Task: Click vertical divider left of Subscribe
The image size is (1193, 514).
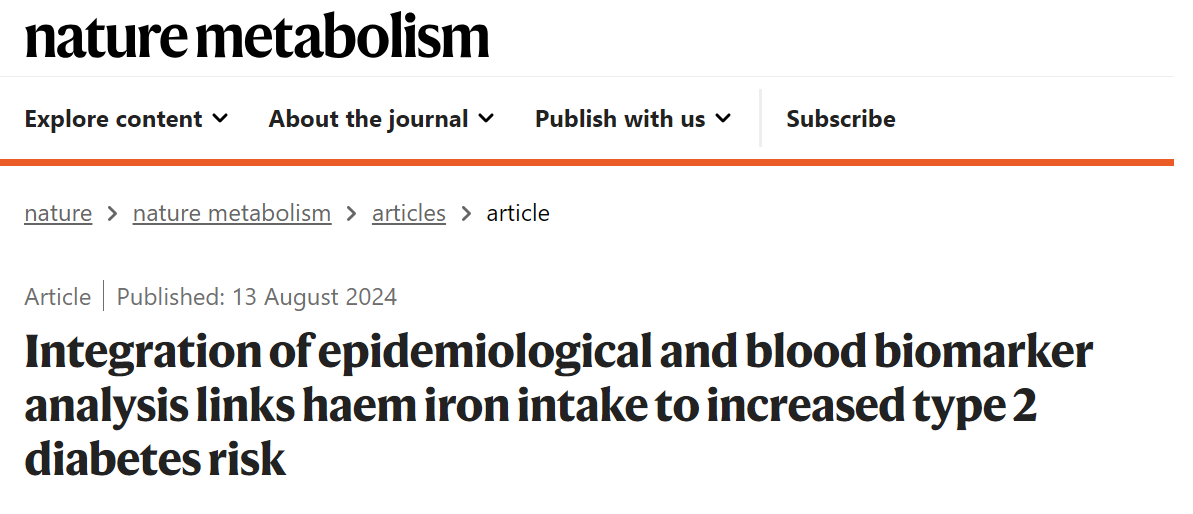Action: point(761,119)
